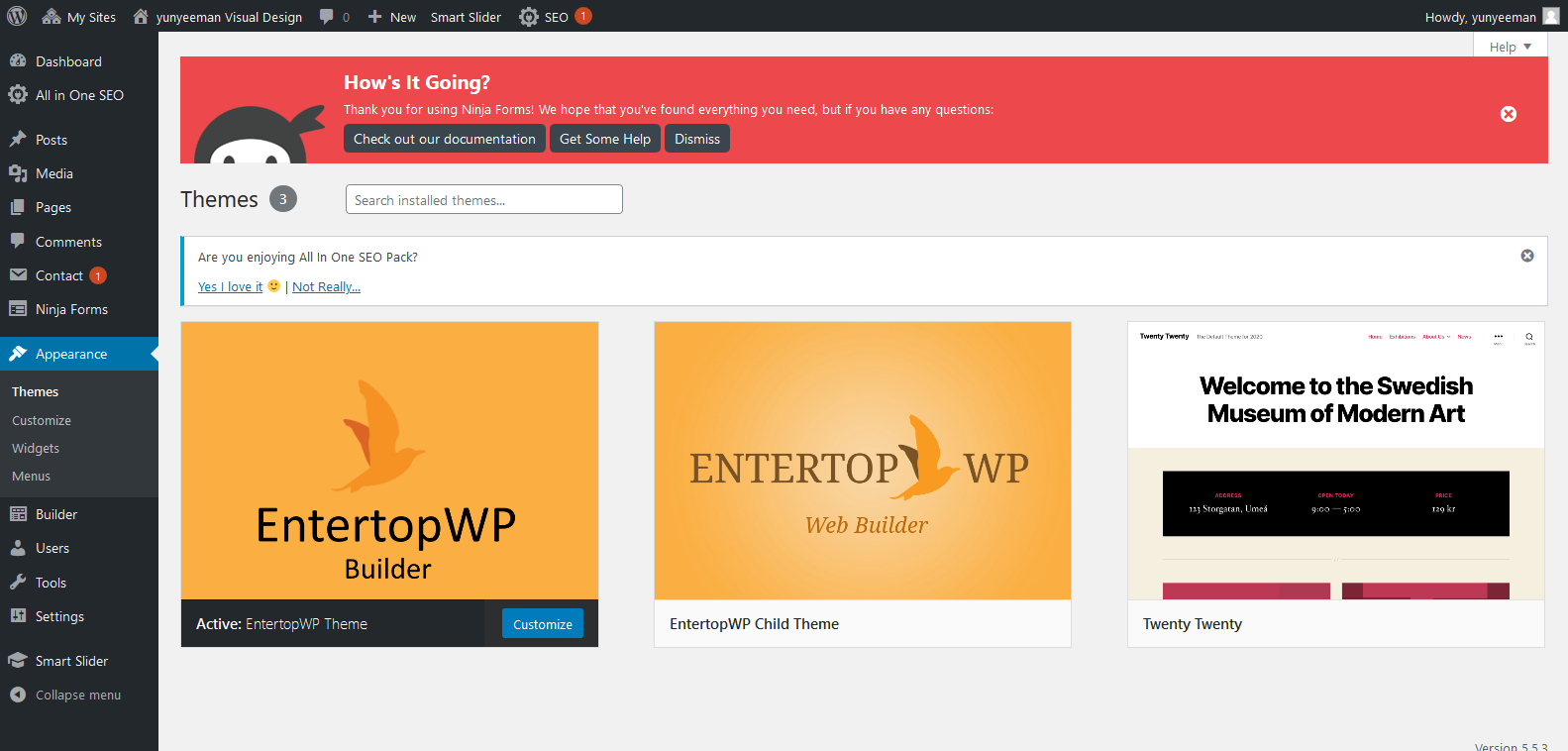The image size is (1568, 751).
Task: Open Users sidebar item
Action: coord(79,548)
